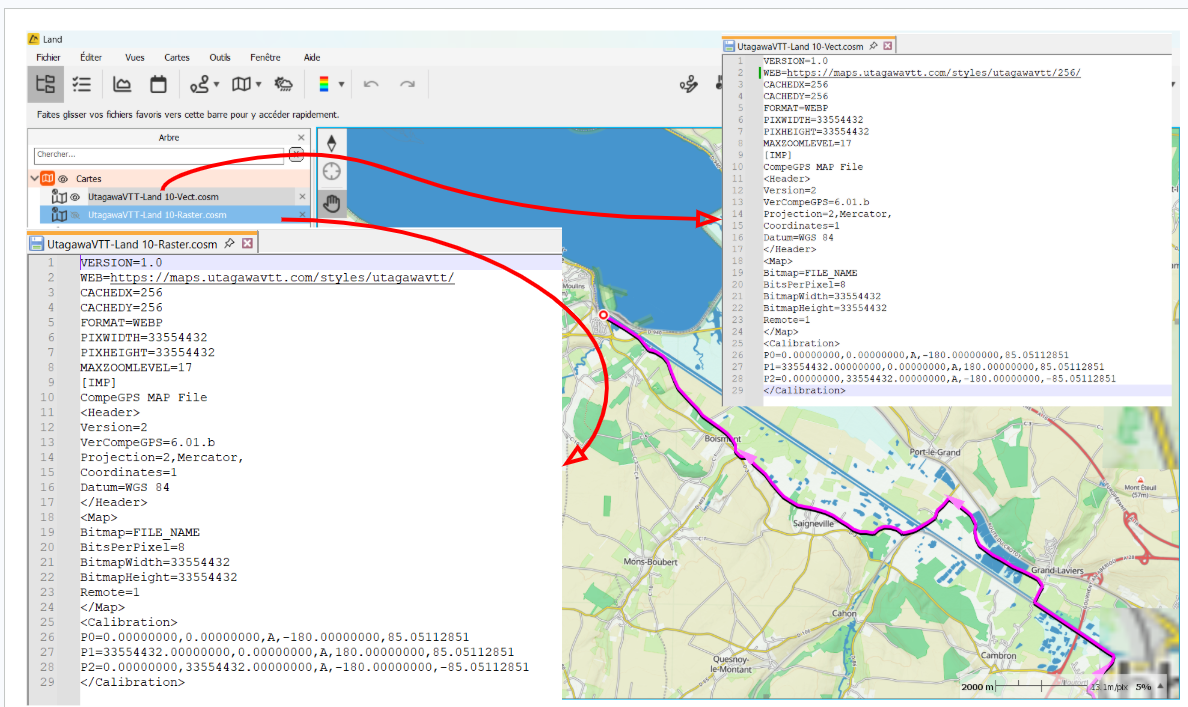
Task: Click the edit track pencil icon at right
Action: (x=689, y=84)
